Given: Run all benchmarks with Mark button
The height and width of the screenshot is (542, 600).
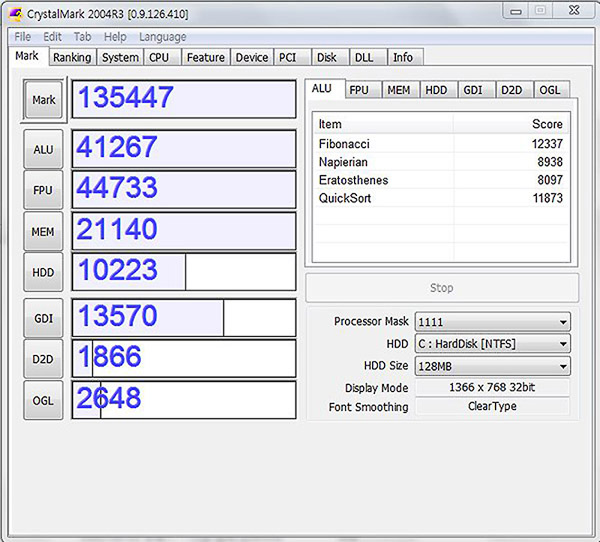Looking at the screenshot, I should click(x=43, y=100).
